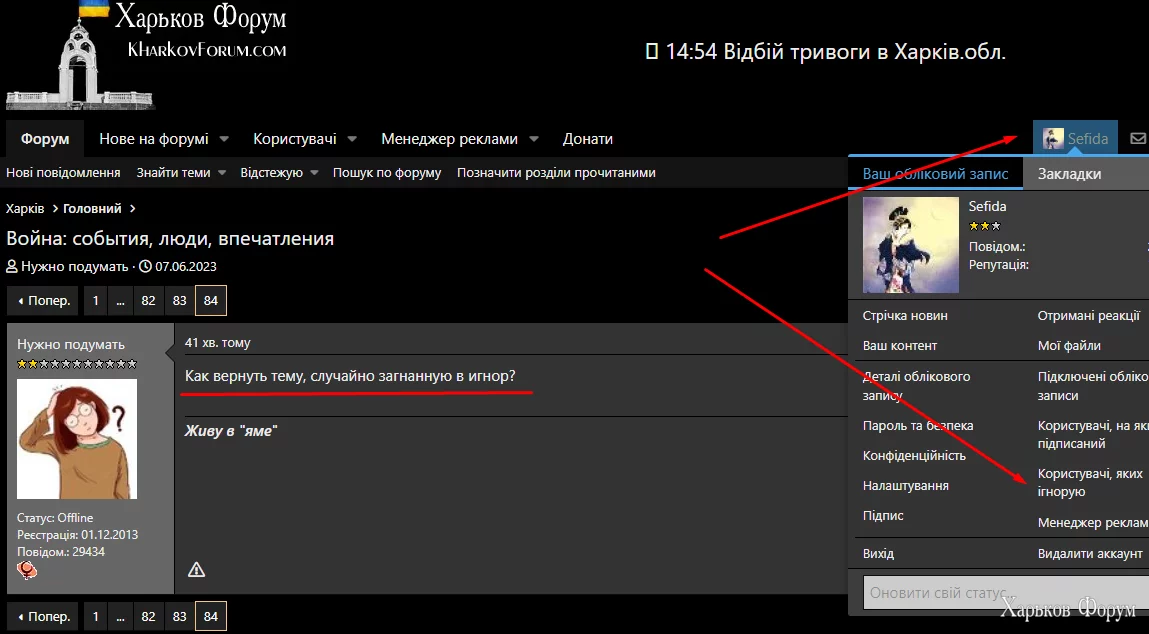Expand the Менеджер реклами dropdown arrow
Image resolution: width=1149 pixels, height=634 pixels.
tap(533, 139)
